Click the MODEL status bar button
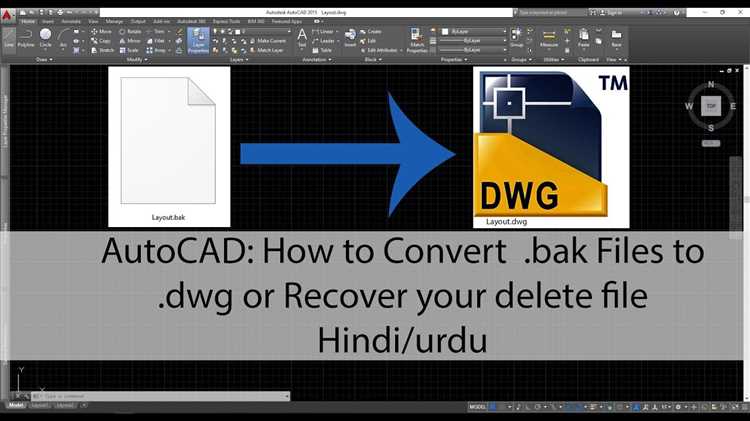Image resolution: width=750 pixels, height=421 pixels. pos(478,407)
